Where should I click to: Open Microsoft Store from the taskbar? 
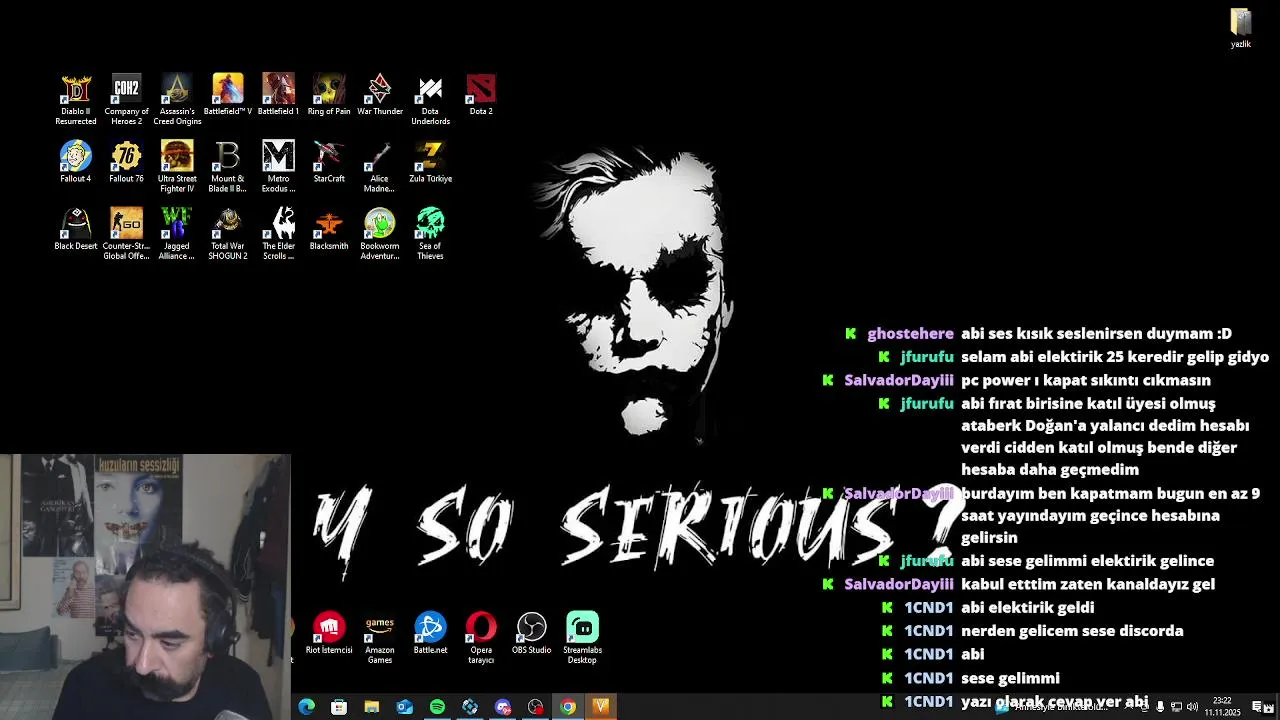pos(339,707)
